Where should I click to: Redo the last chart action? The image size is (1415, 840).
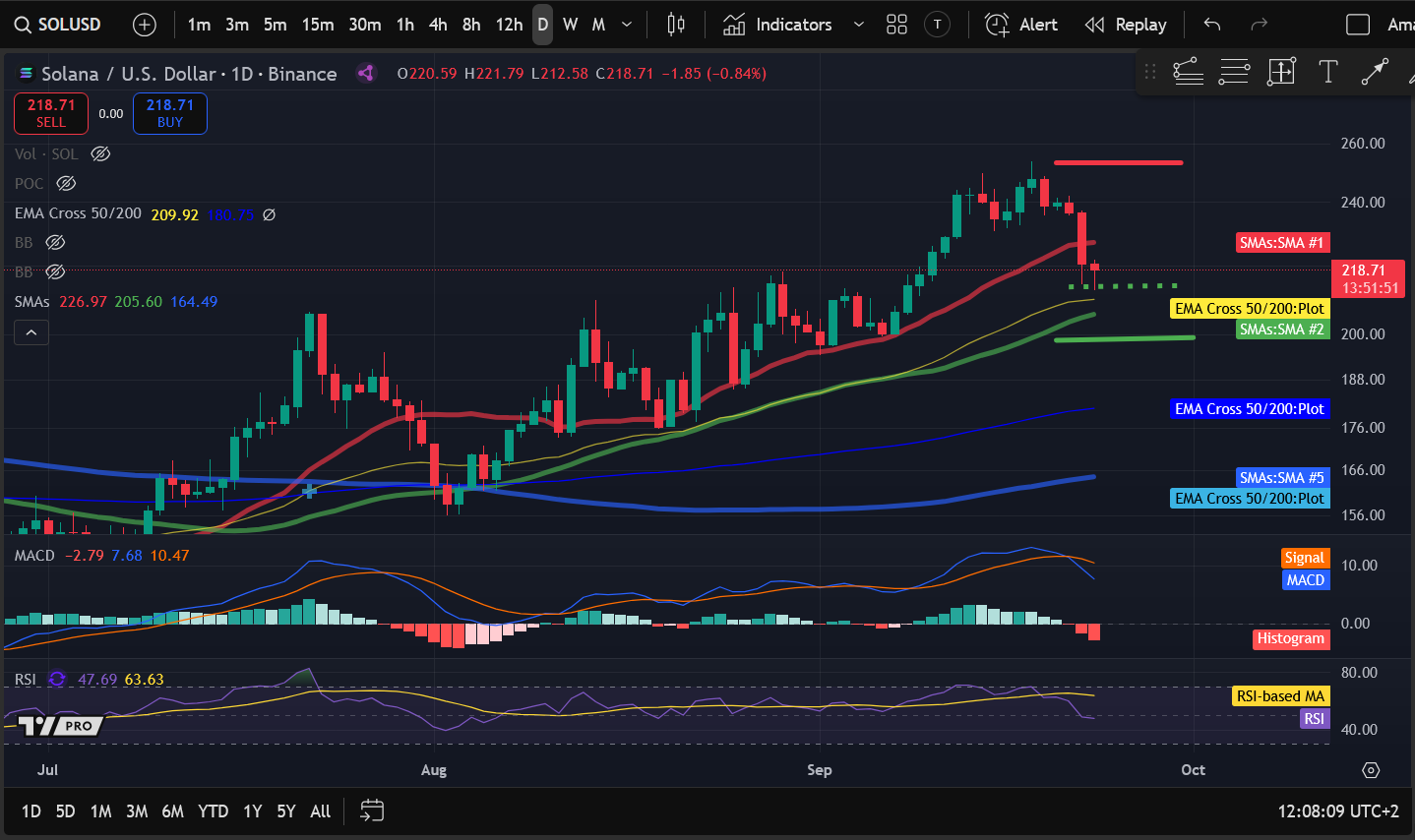[x=1259, y=25]
